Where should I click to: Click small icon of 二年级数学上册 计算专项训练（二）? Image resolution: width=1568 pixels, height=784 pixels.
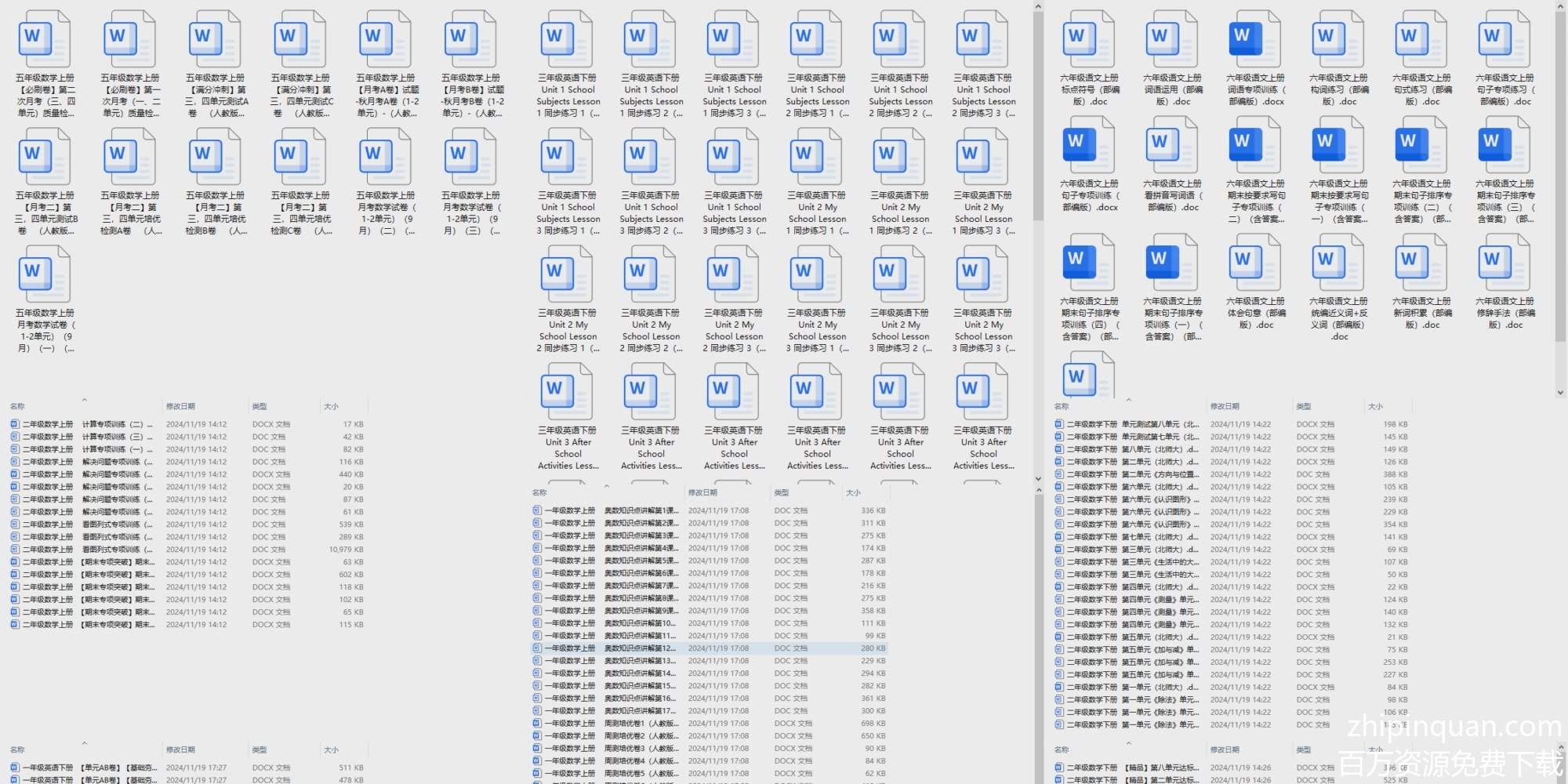click(15, 424)
